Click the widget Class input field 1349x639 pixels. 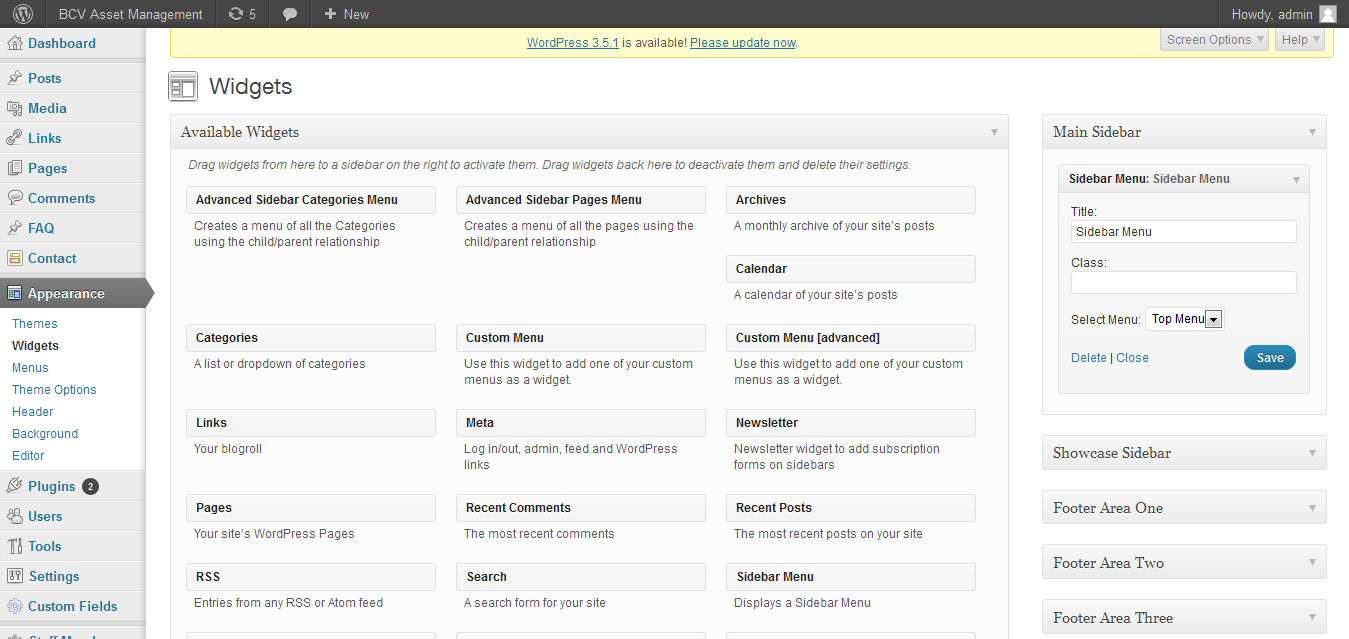tap(1184, 283)
